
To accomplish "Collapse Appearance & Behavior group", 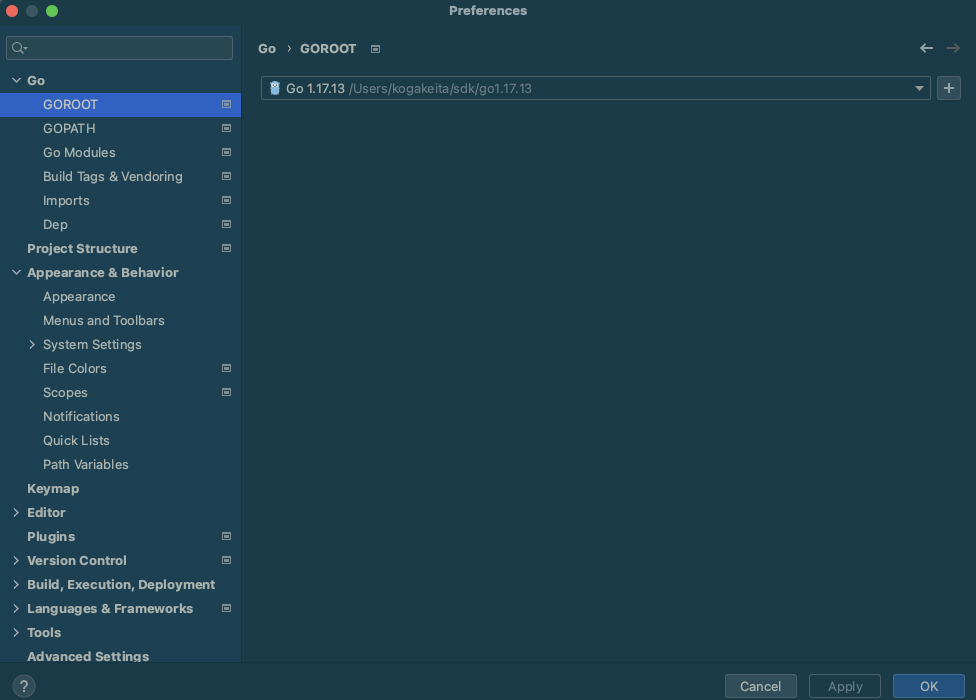I will point(16,273).
